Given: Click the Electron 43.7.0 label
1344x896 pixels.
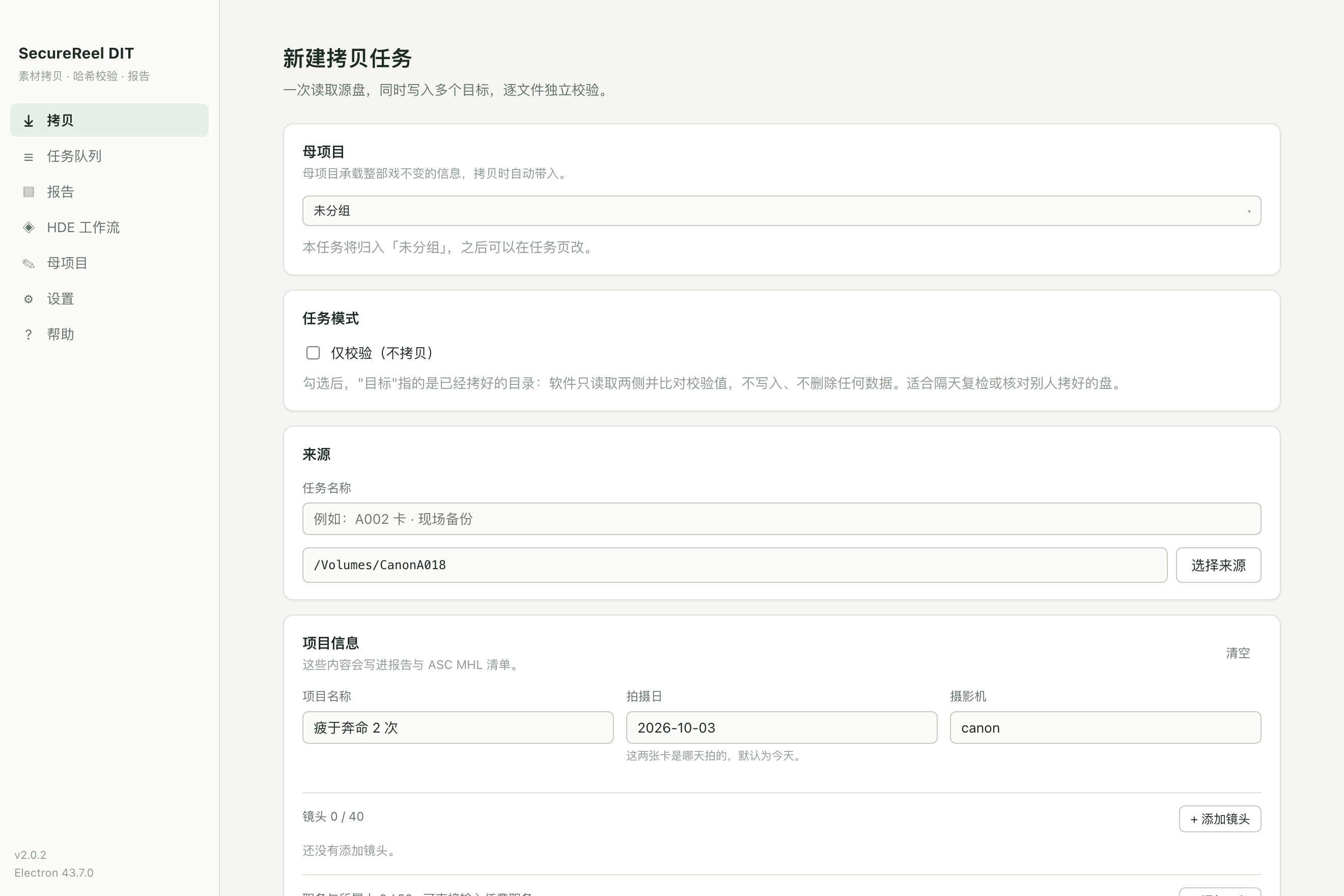Looking at the screenshot, I should tap(54, 873).
